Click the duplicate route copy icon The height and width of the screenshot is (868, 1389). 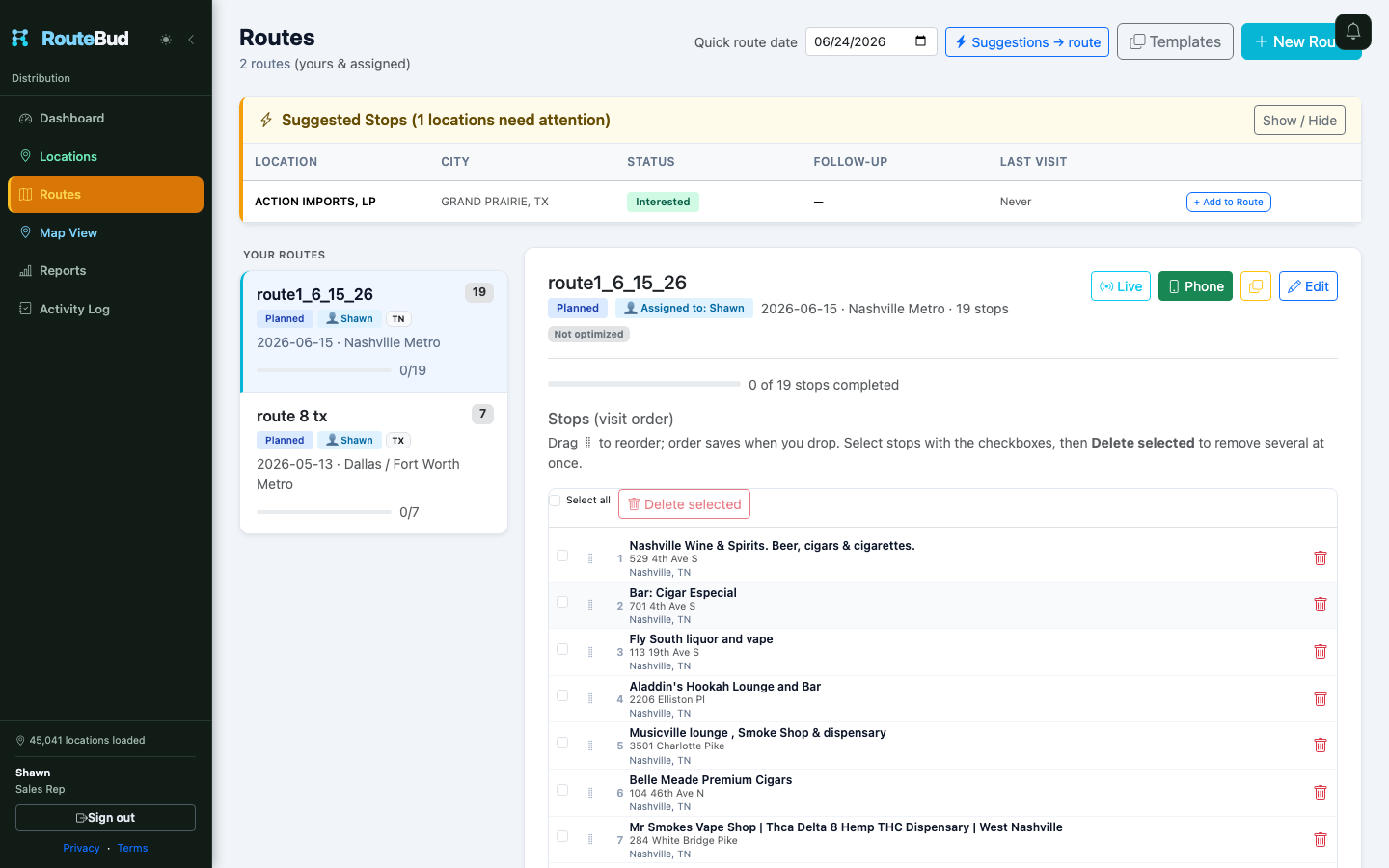click(1256, 286)
